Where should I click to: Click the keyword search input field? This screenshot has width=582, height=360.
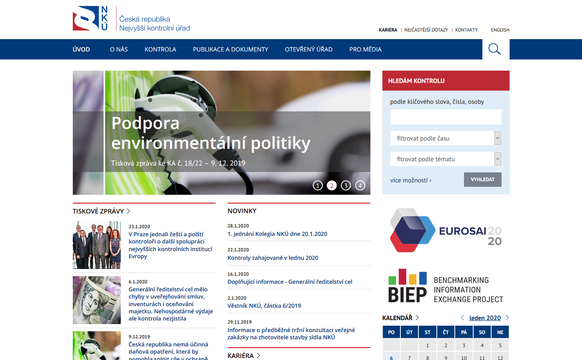(446, 117)
